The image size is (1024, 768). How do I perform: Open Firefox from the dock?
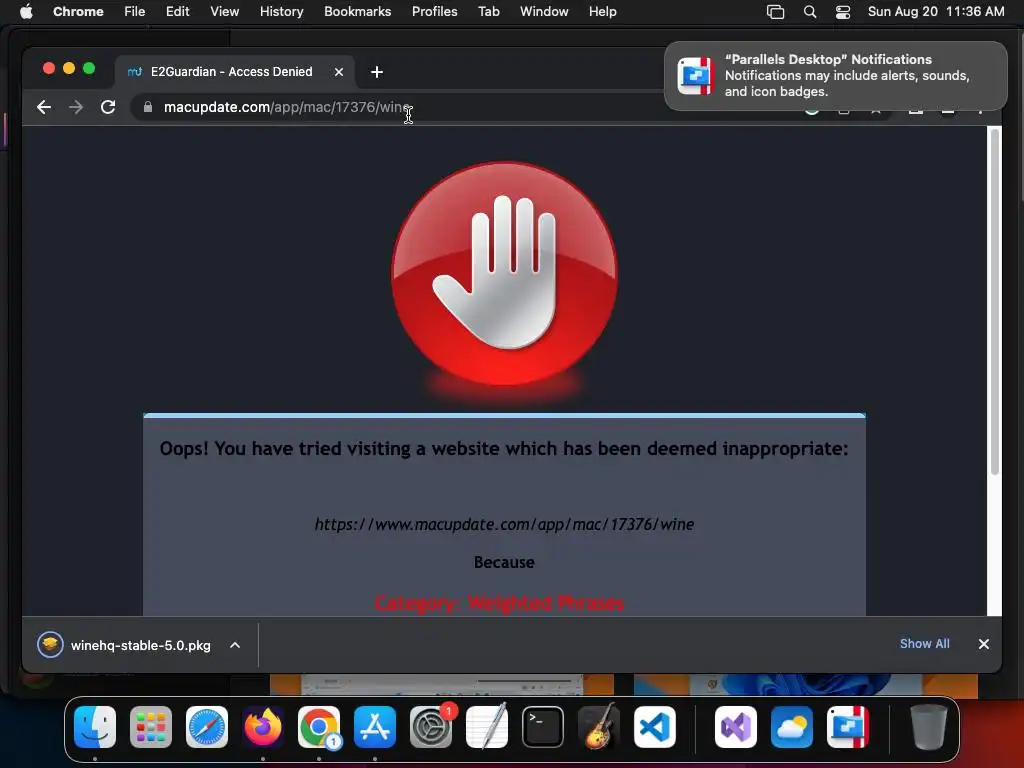(263, 727)
